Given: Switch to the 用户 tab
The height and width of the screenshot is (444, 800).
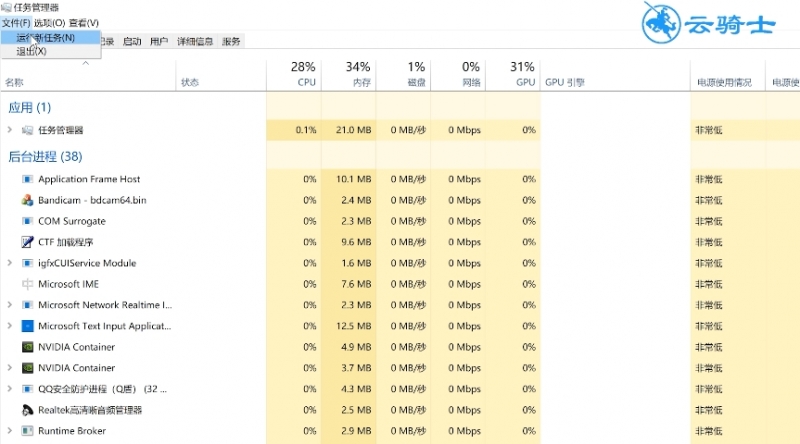Looking at the screenshot, I should (x=159, y=42).
